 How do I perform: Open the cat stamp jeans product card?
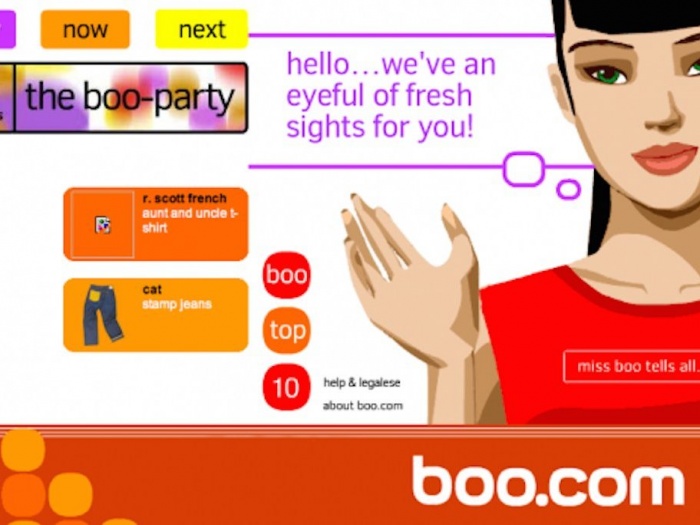coord(155,315)
